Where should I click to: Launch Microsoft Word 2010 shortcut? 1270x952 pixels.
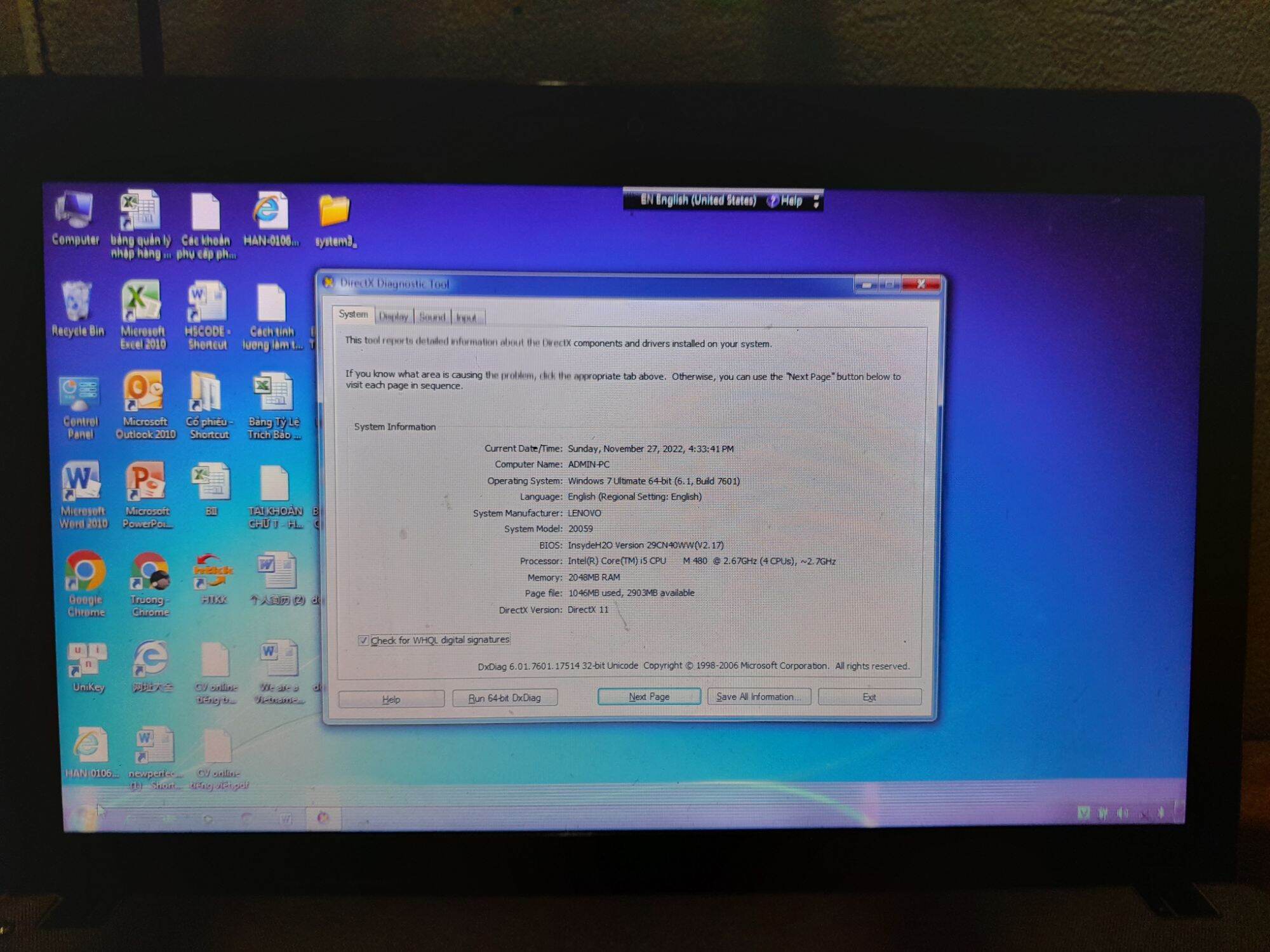click(83, 495)
